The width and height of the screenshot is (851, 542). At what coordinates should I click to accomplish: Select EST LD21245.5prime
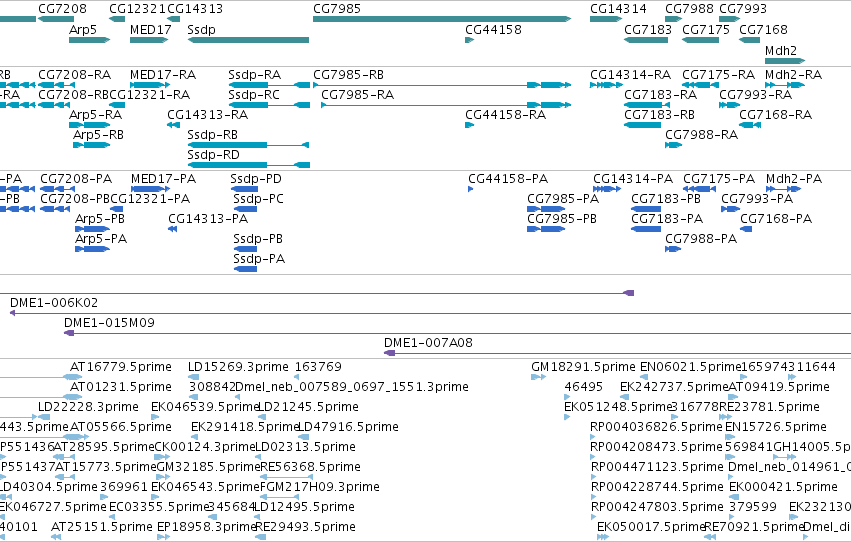tap(262, 417)
